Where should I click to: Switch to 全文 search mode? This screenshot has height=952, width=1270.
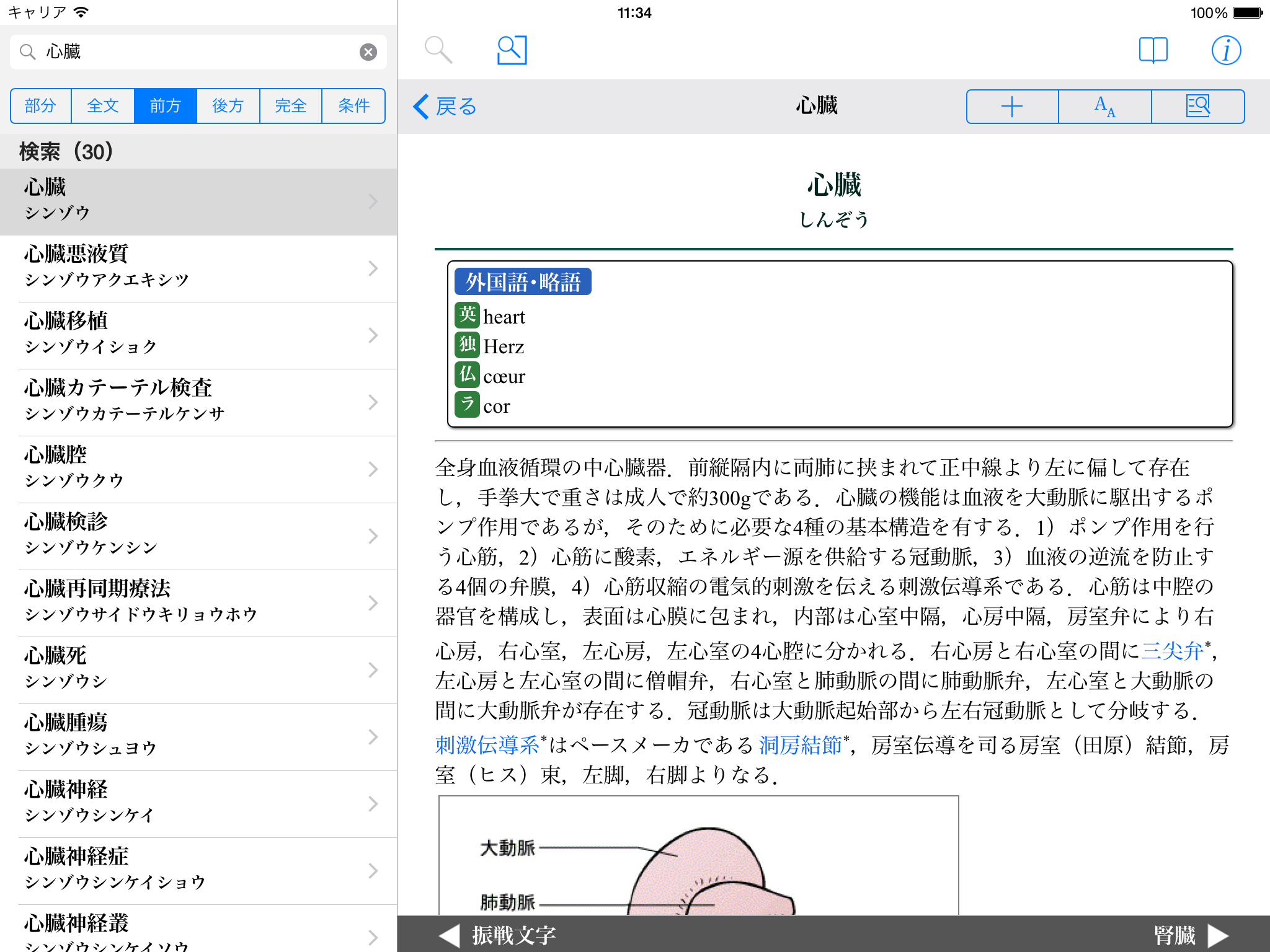(x=103, y=106)
